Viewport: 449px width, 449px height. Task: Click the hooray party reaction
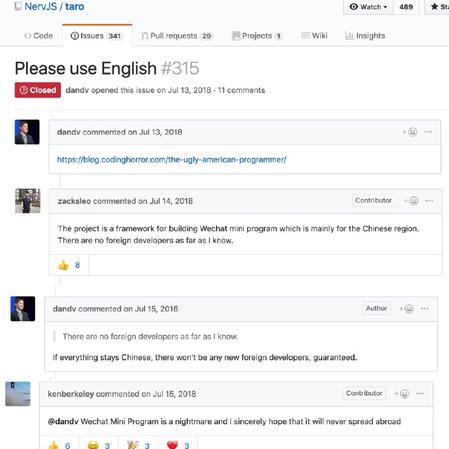point(138,445)
